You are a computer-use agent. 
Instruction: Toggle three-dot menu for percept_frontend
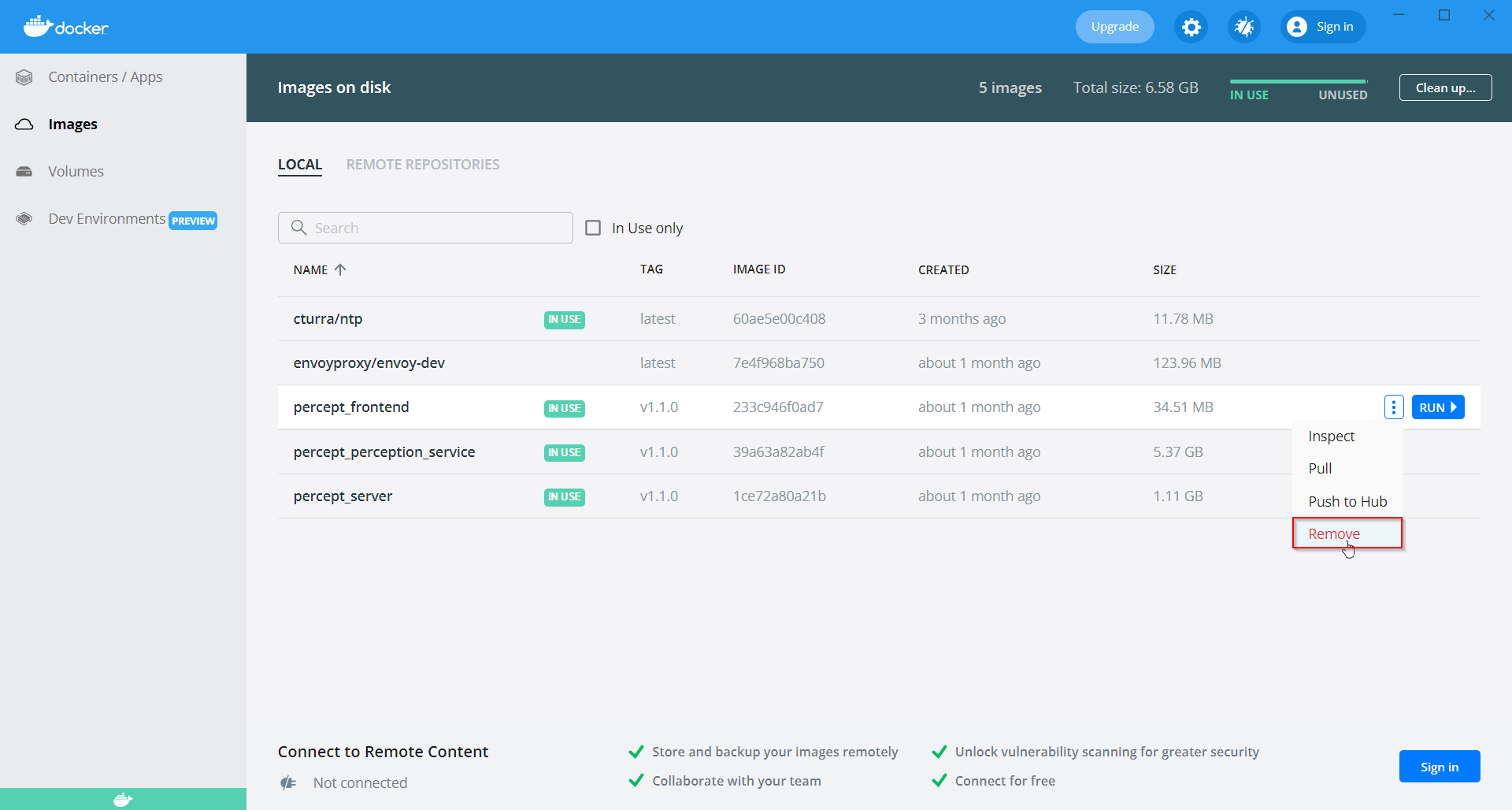[1394, 407]
